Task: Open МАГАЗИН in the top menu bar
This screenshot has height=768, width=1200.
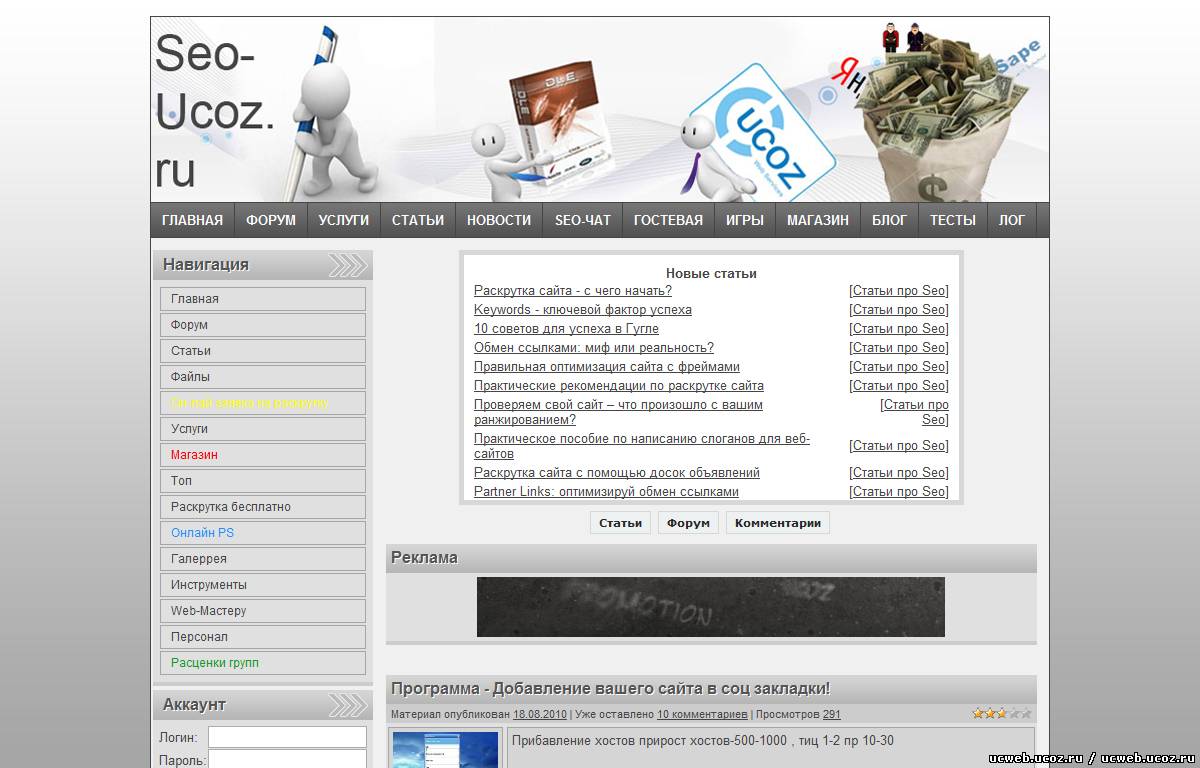Action: tap(818, 220)
